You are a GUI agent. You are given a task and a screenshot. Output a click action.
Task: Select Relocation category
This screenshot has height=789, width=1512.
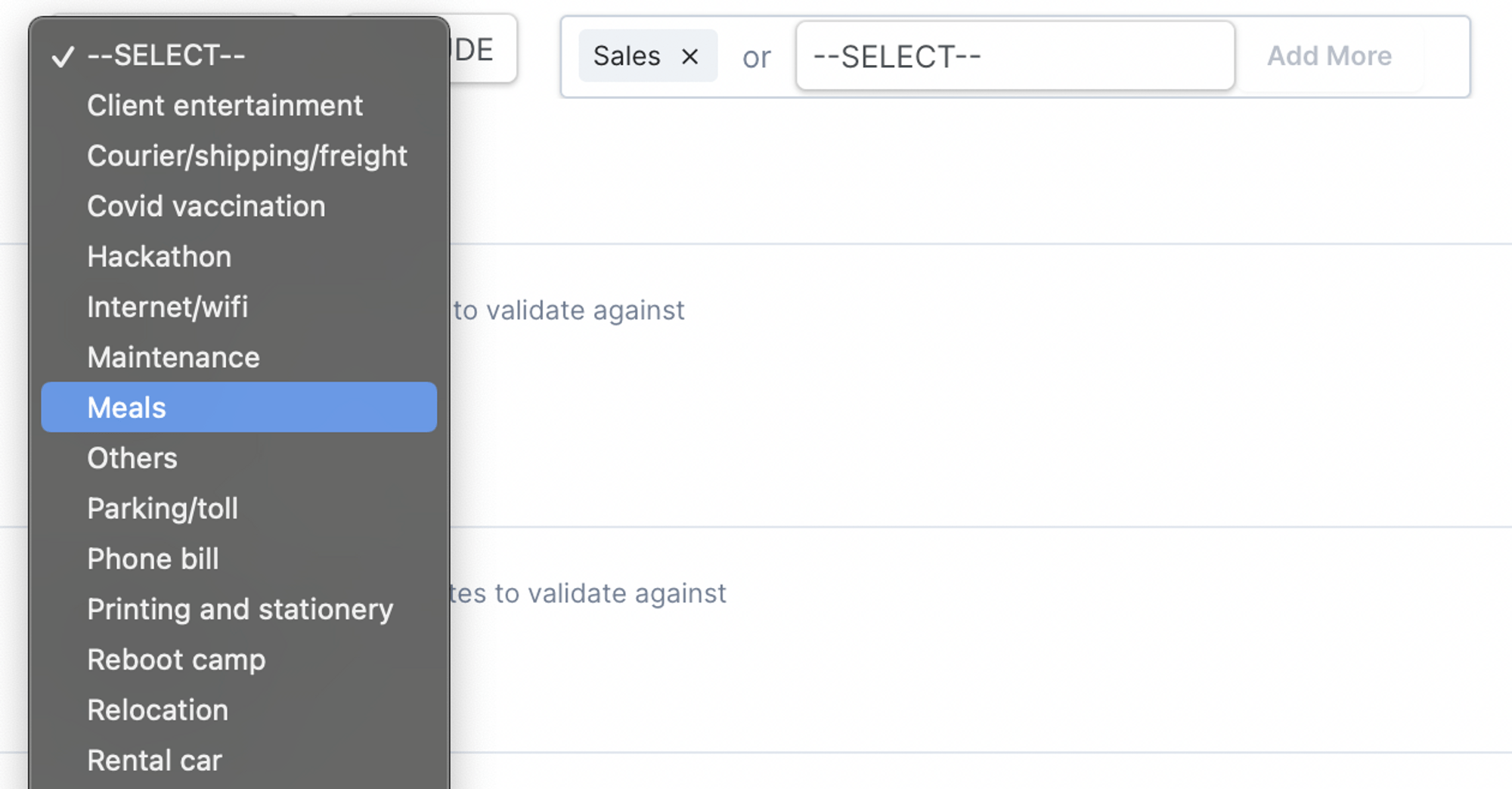(239, 710)
